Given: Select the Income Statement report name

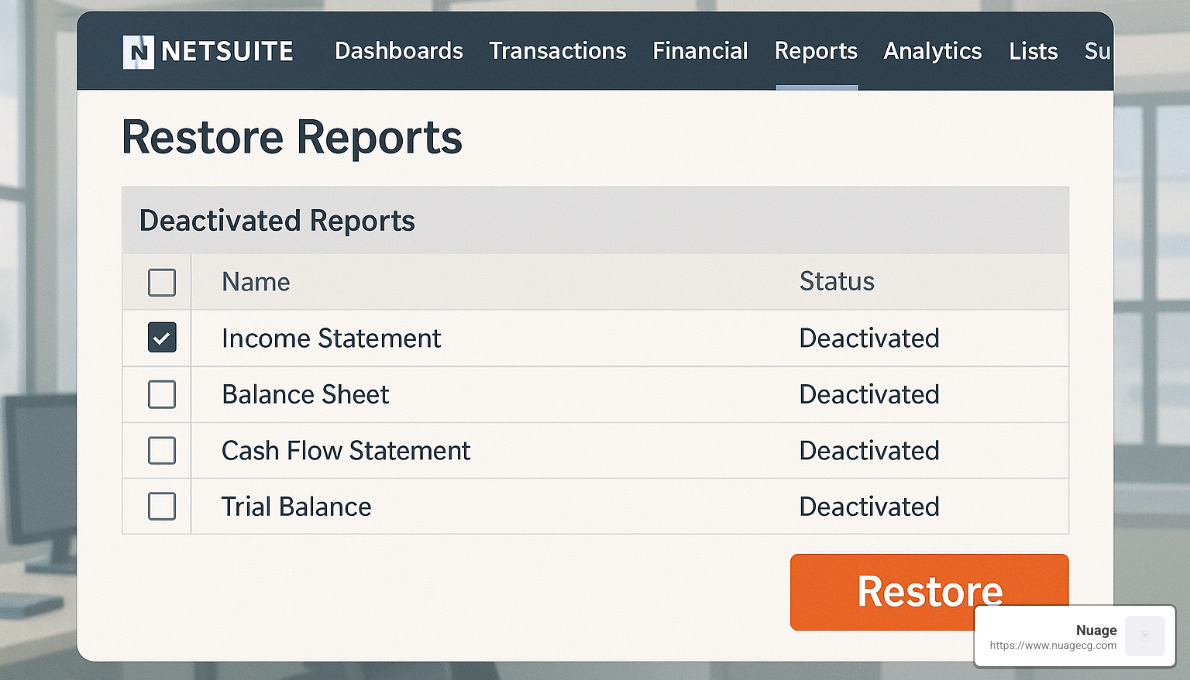Looking at the screenshot, I should pyautogui.click(x=331, y=338).
